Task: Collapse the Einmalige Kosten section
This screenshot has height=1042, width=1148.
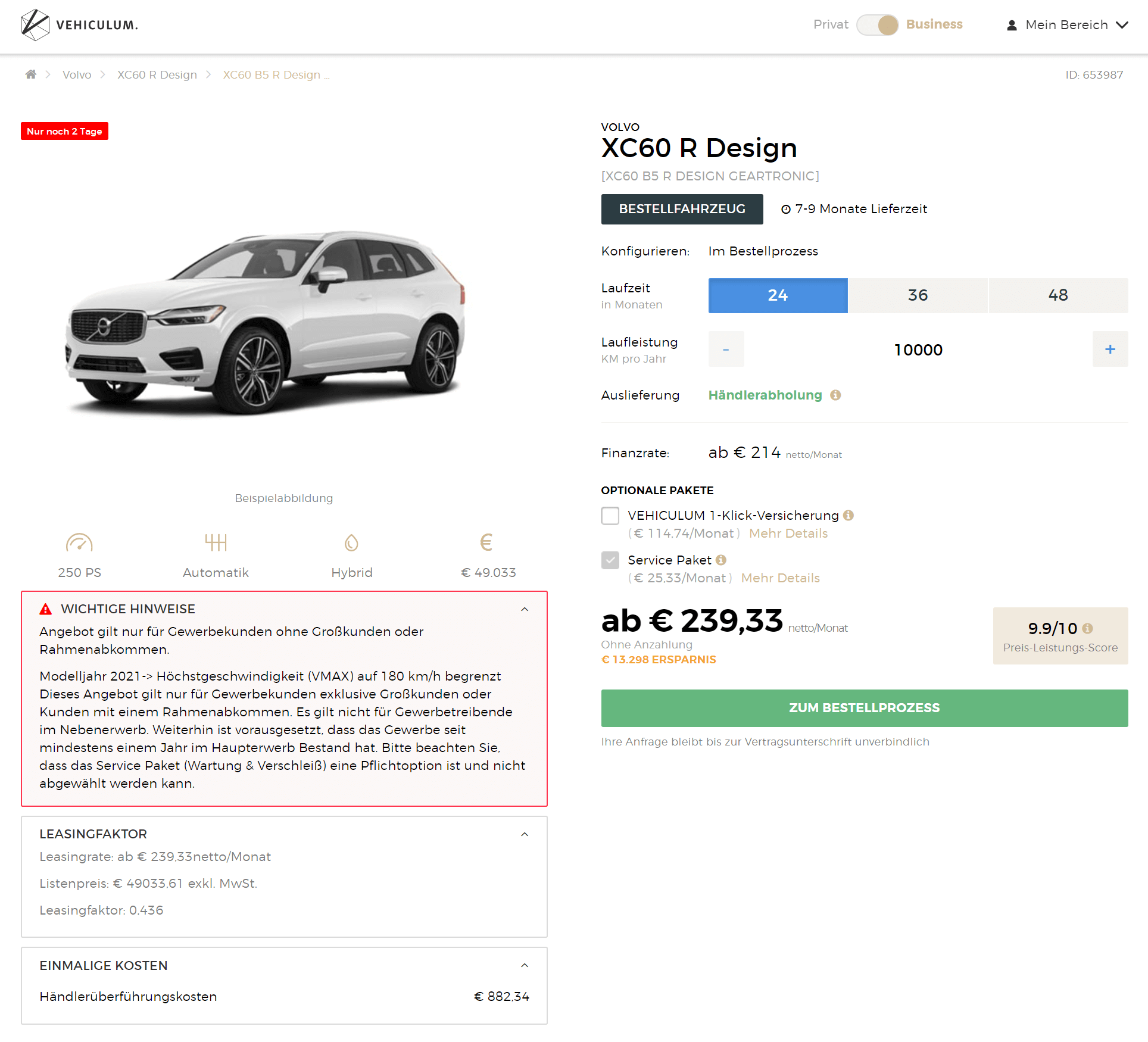Action: (525, 965)
